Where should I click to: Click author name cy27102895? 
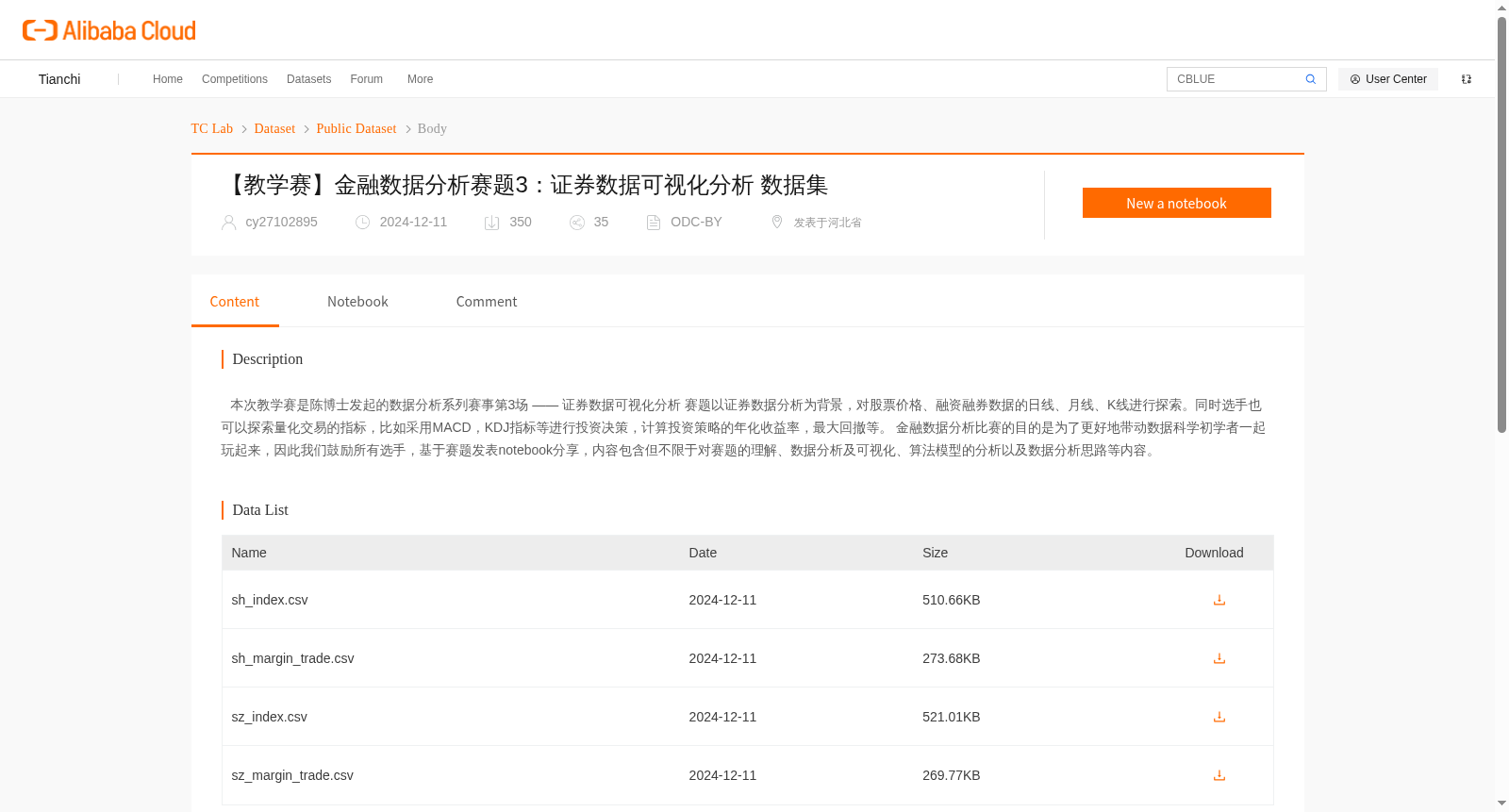[x=282, y=222]
